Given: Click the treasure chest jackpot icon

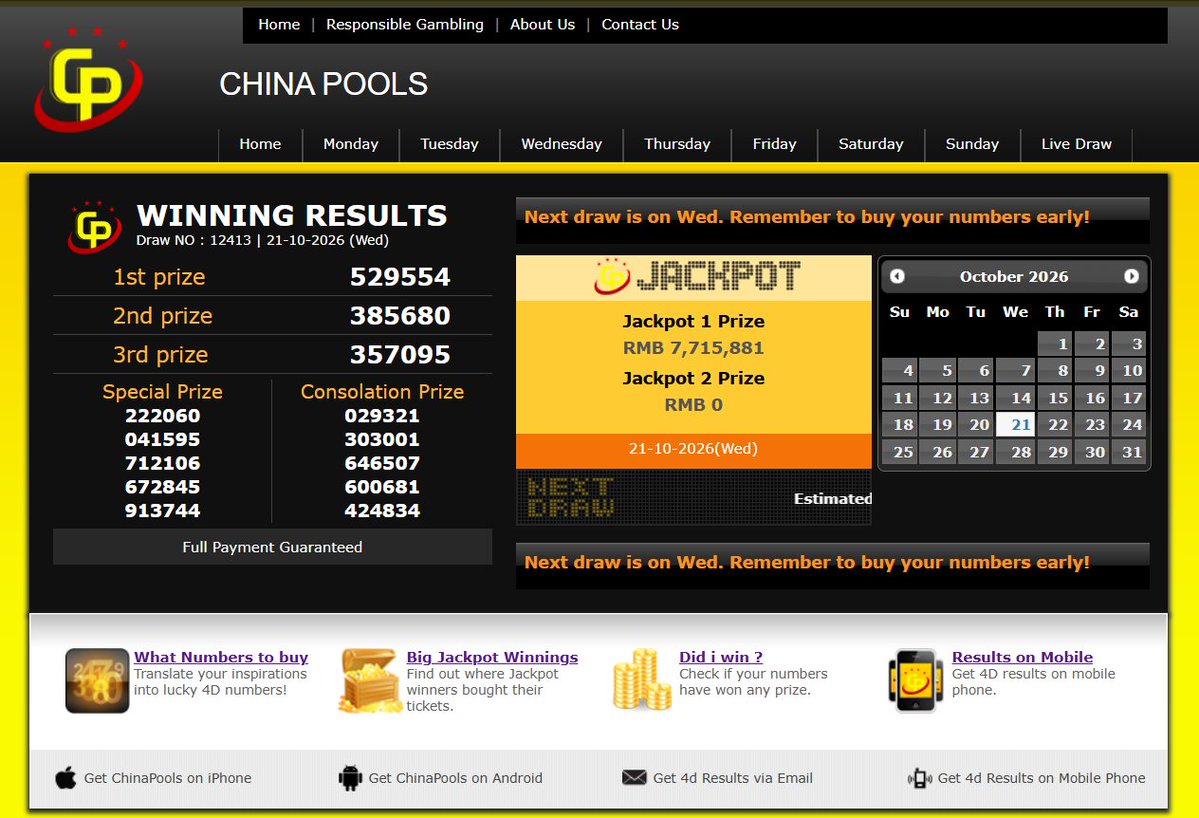Looking at the screenshot, I should 369,680.
